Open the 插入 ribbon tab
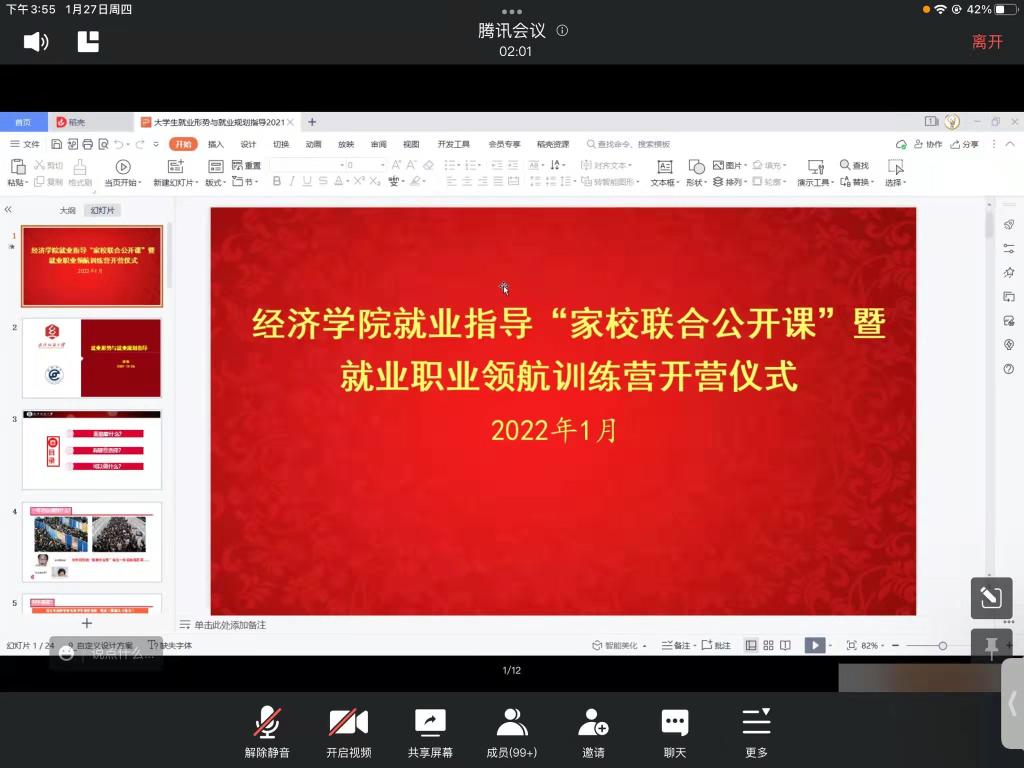The width and height of the screenshot is (1024, 768). [216, 144]
